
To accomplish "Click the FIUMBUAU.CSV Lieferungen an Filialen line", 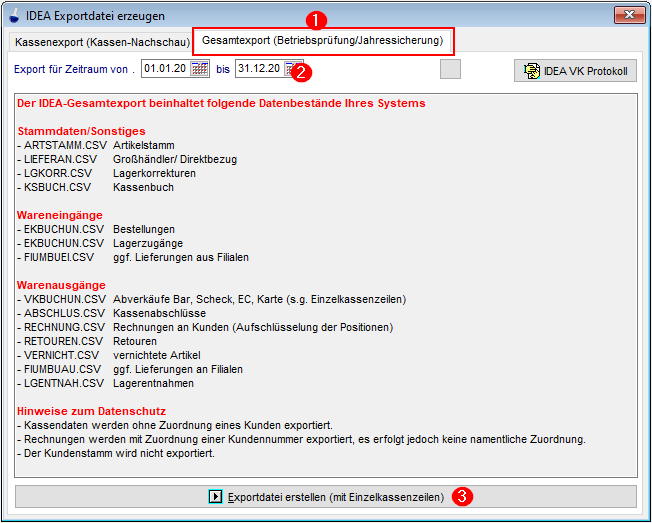I will click(x=130, y=369).
